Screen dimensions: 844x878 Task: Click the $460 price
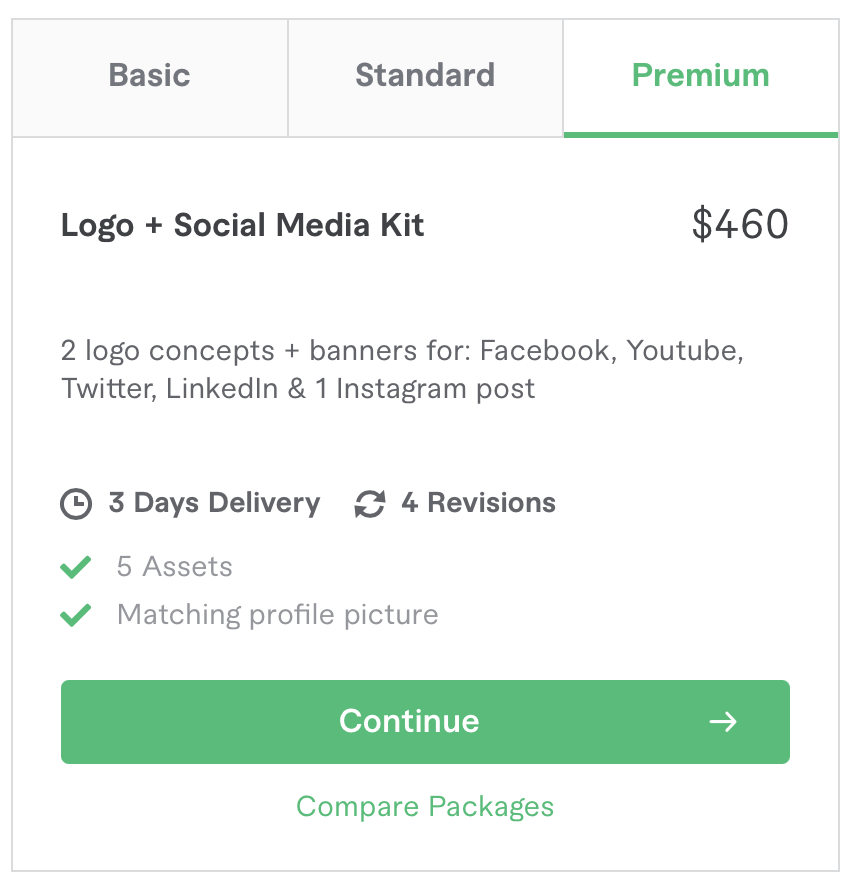point(740,225)
